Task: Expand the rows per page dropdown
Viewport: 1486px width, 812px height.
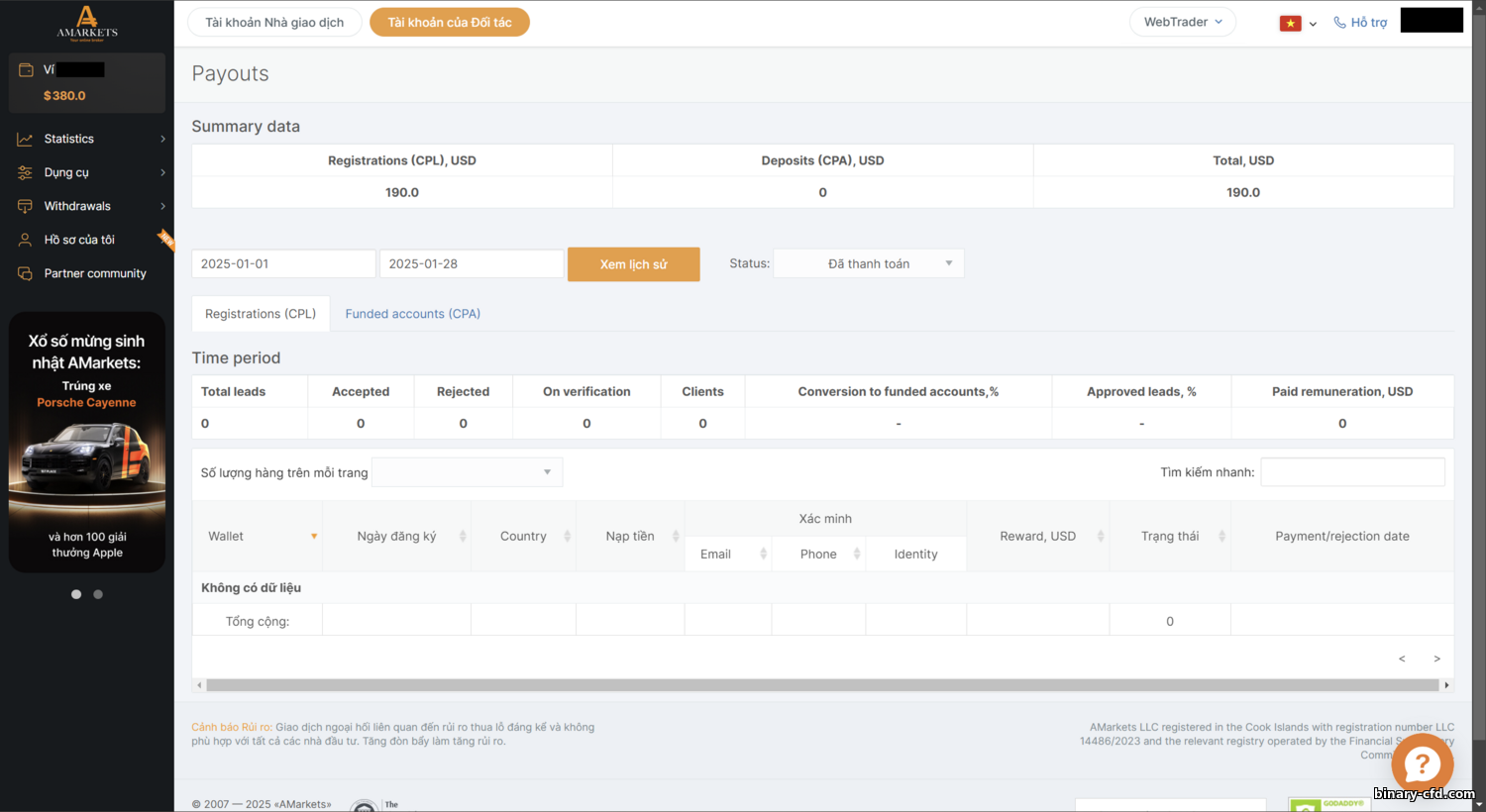Action: [x=467, y=472]
